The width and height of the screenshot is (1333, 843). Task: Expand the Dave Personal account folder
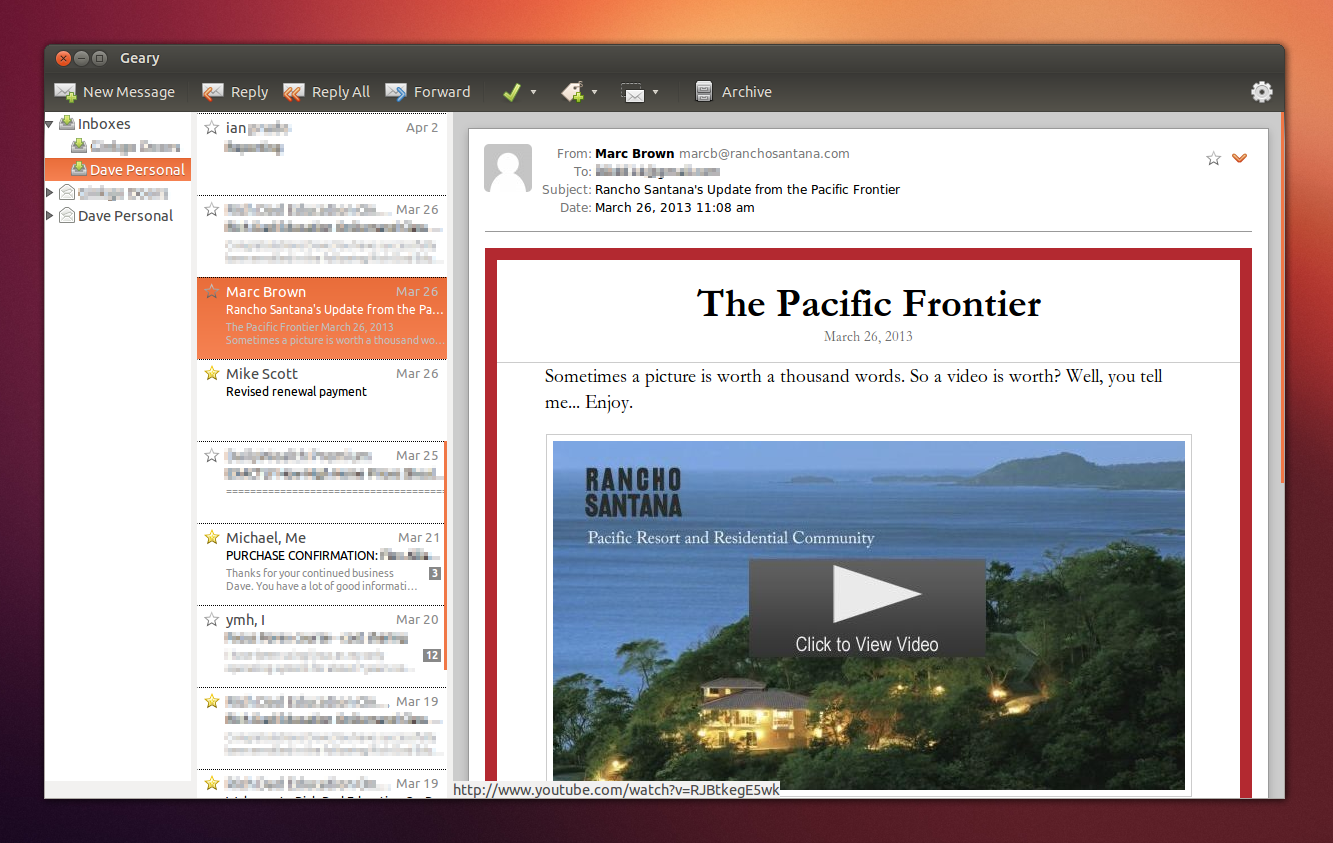coord(50,215)
